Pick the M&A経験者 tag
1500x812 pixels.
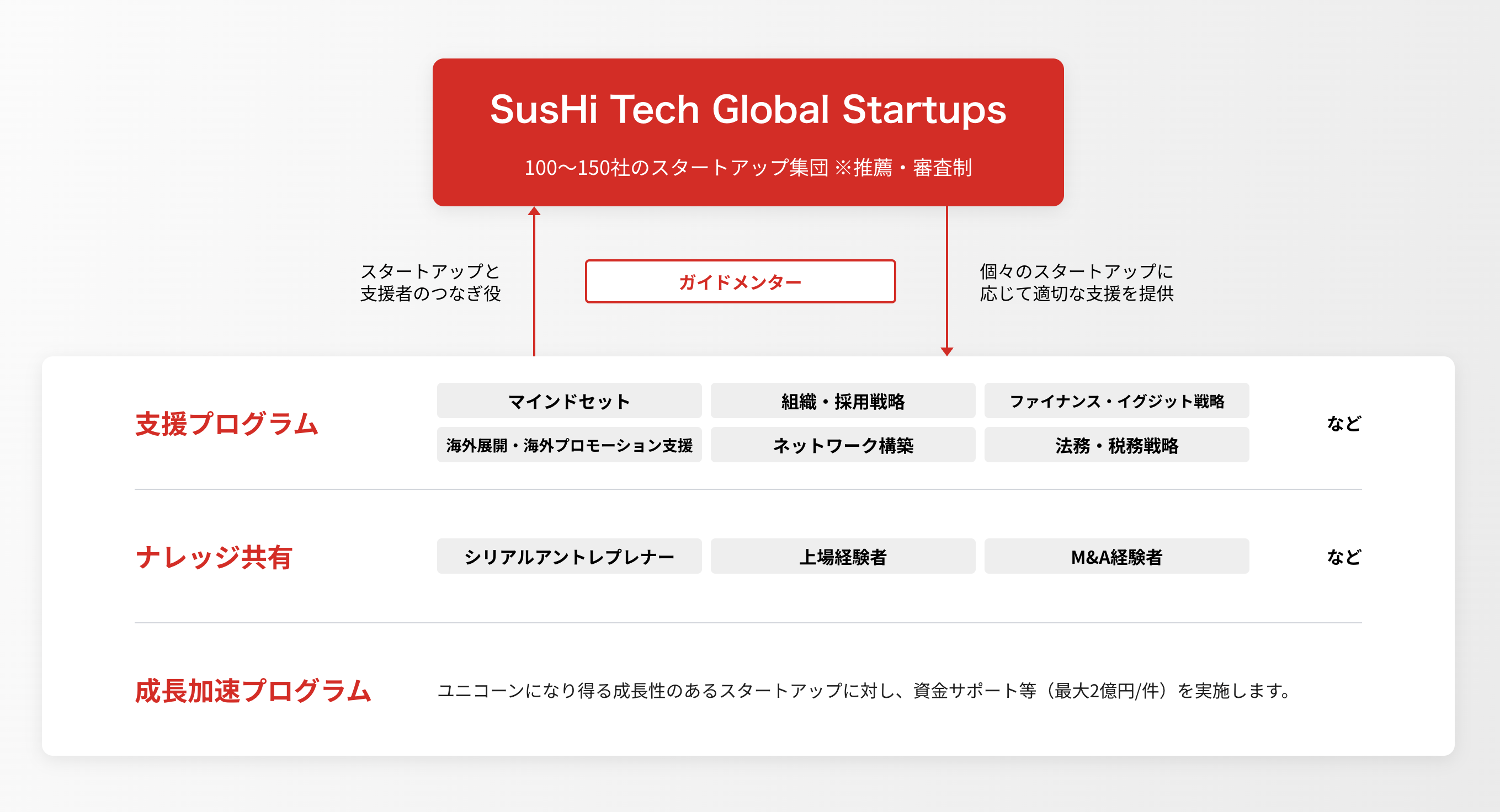[1116, 557]
